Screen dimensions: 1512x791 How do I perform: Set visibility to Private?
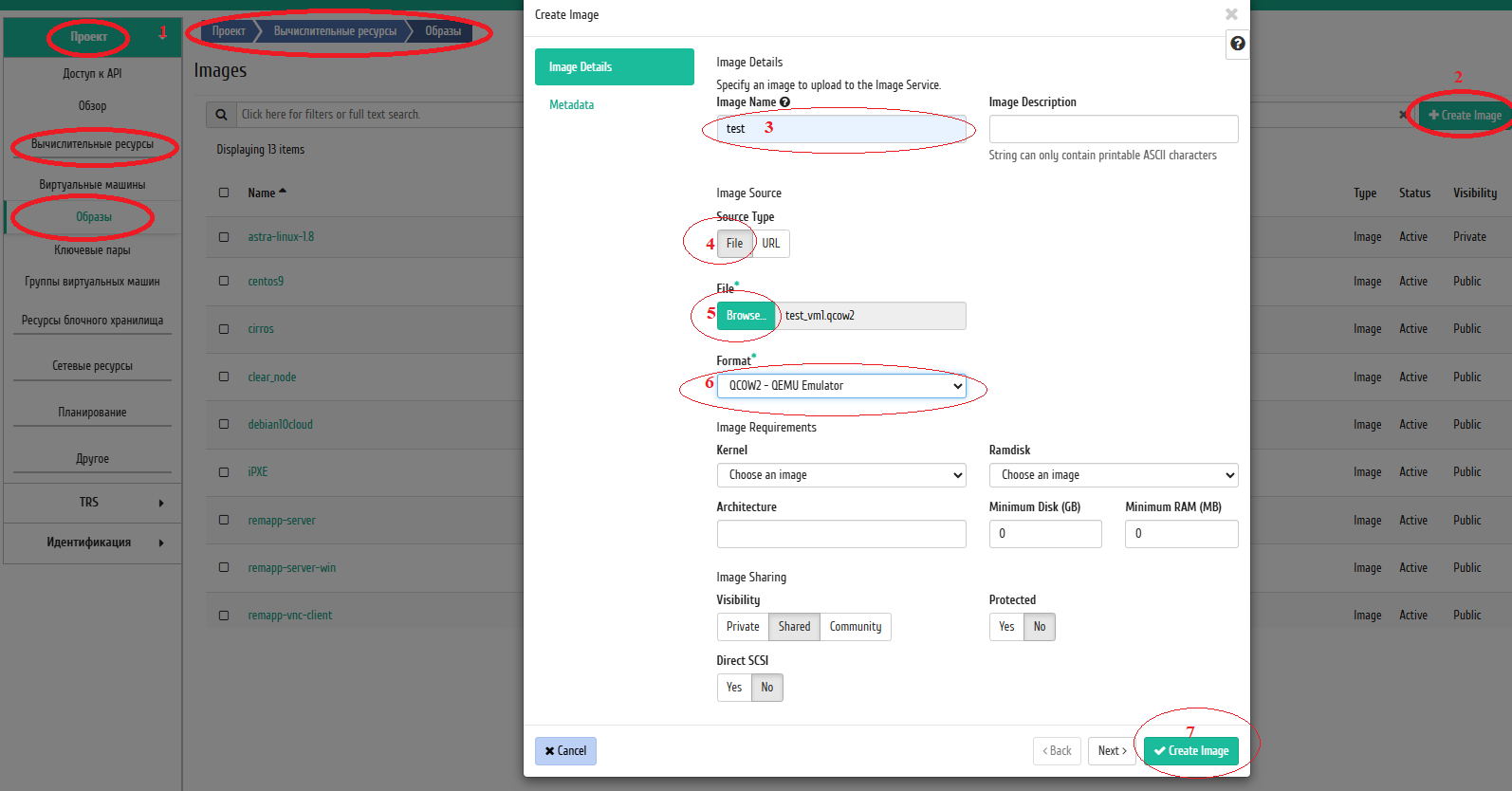point(743,627)
